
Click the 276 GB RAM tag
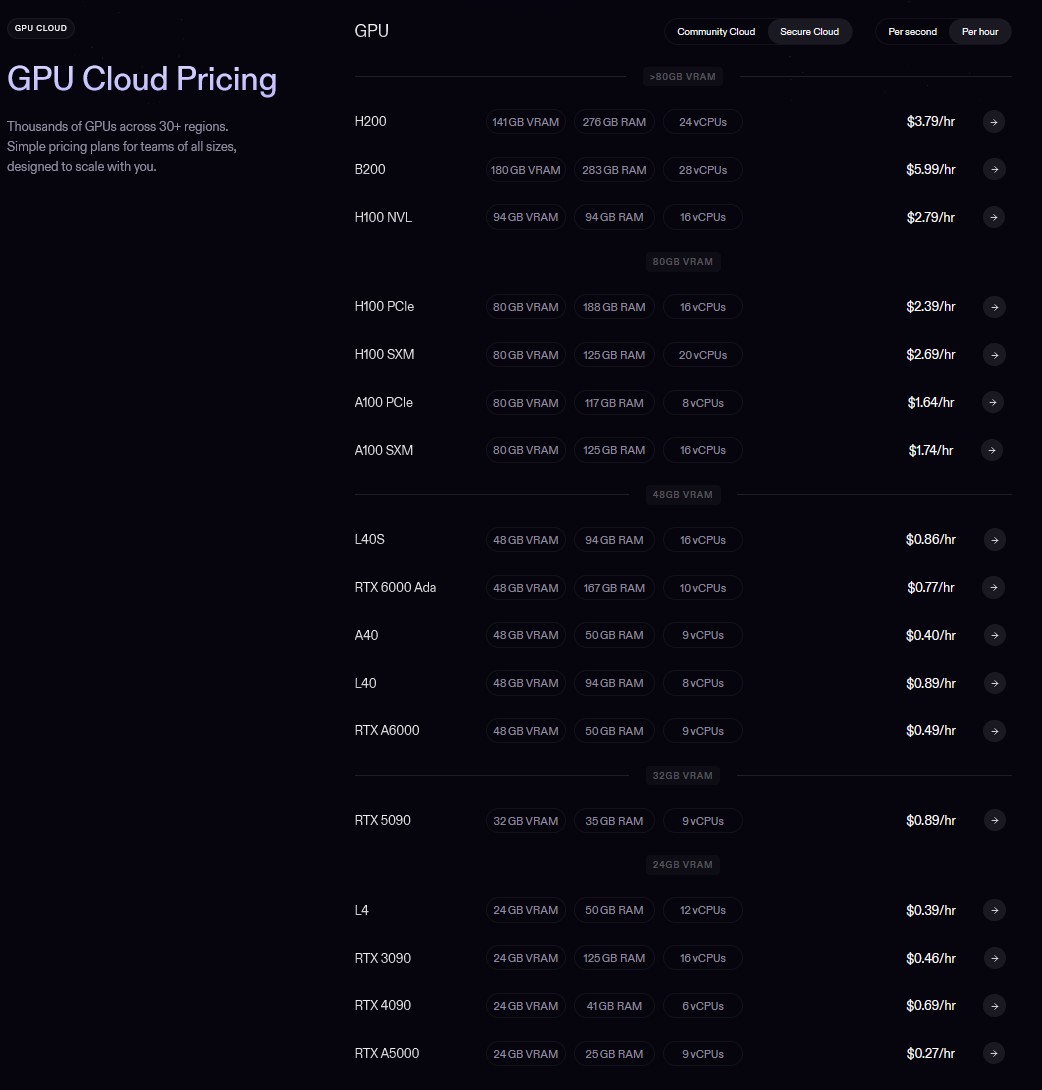pos(614,122)
